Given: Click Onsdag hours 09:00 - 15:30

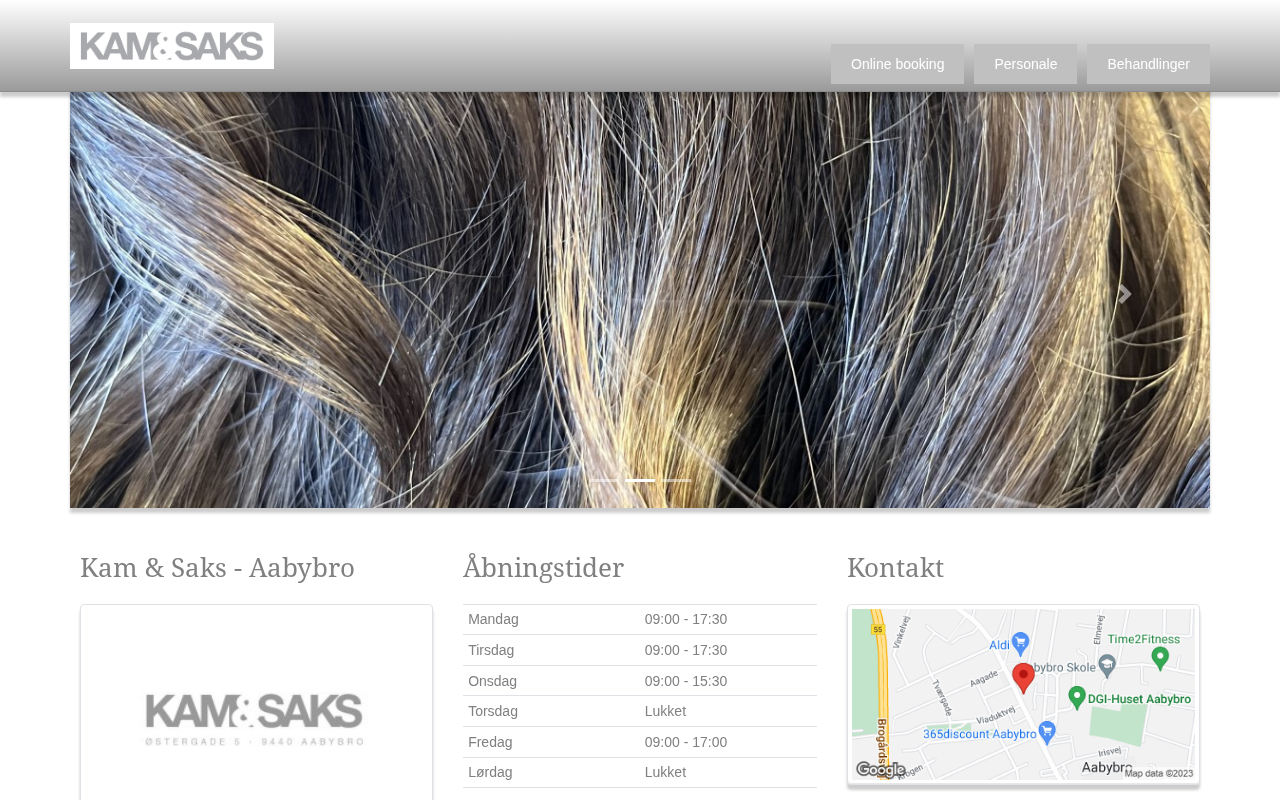Looking at the screenshot, I should point(686,681).
